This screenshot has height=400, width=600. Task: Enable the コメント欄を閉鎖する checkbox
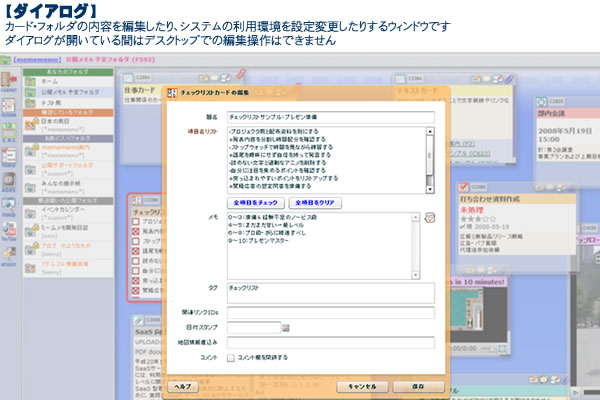pyautogui.click(x=231, y=356)
